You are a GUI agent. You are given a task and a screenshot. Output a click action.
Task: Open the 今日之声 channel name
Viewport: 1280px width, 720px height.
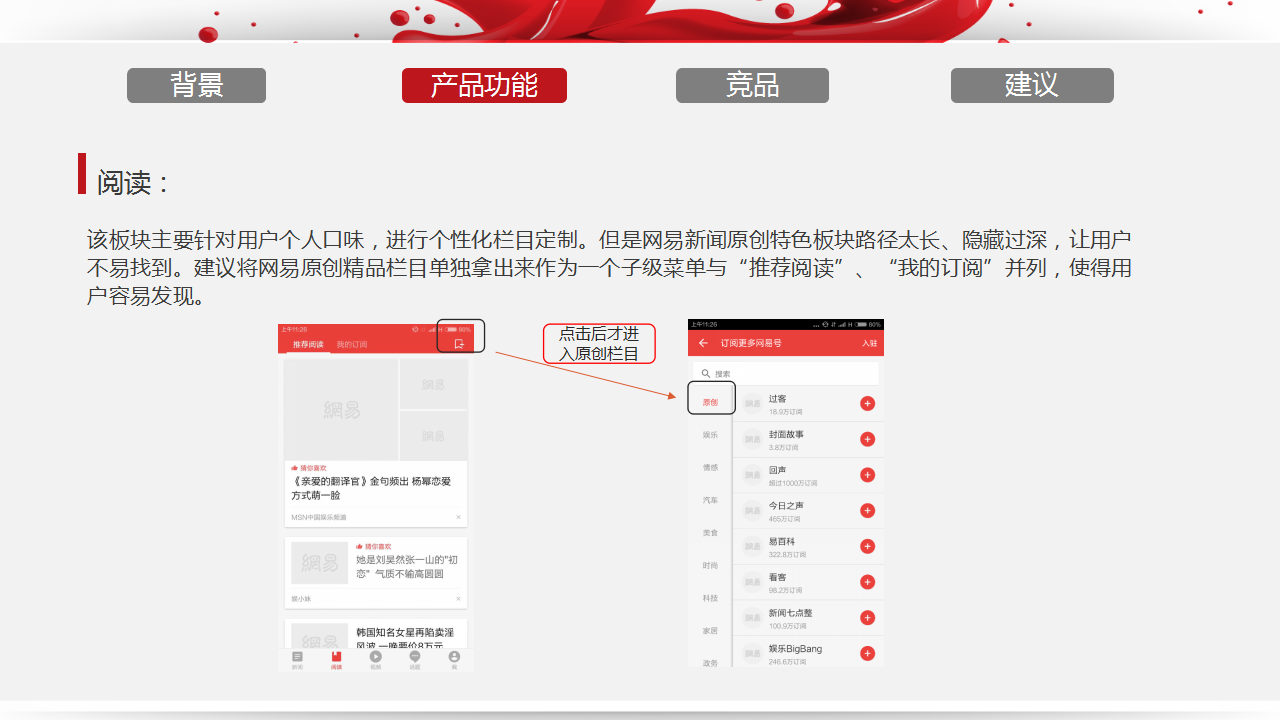(786, 506)
